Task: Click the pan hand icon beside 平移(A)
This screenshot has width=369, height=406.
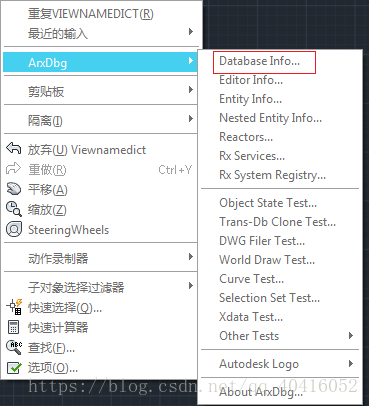Action: coord(14,189)
